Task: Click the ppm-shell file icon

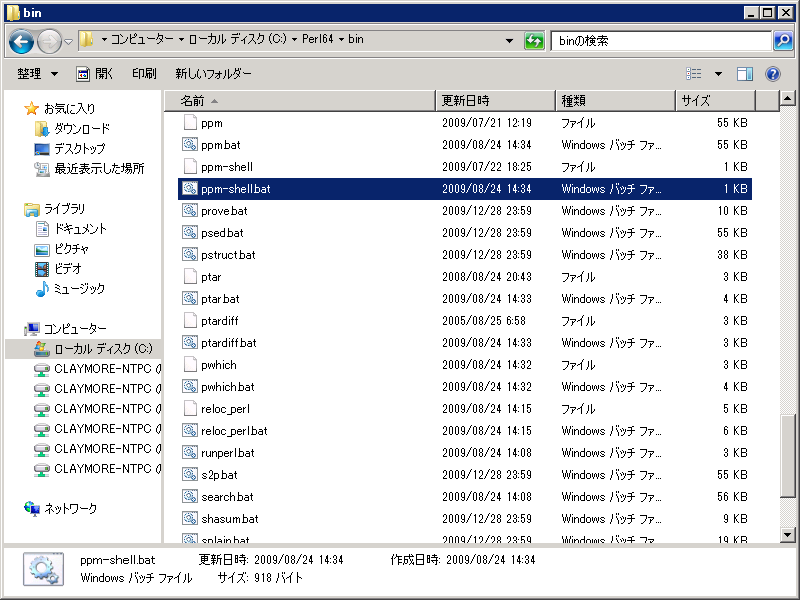Action: (x=190, y=166)
